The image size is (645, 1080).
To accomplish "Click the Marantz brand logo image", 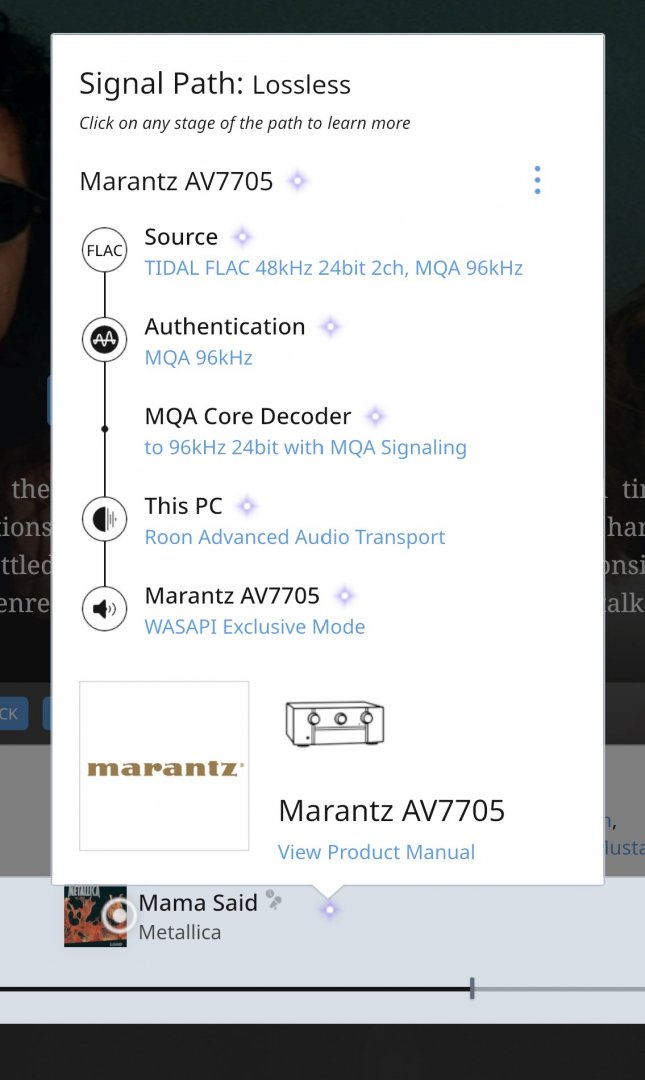I will coord(164,766).
